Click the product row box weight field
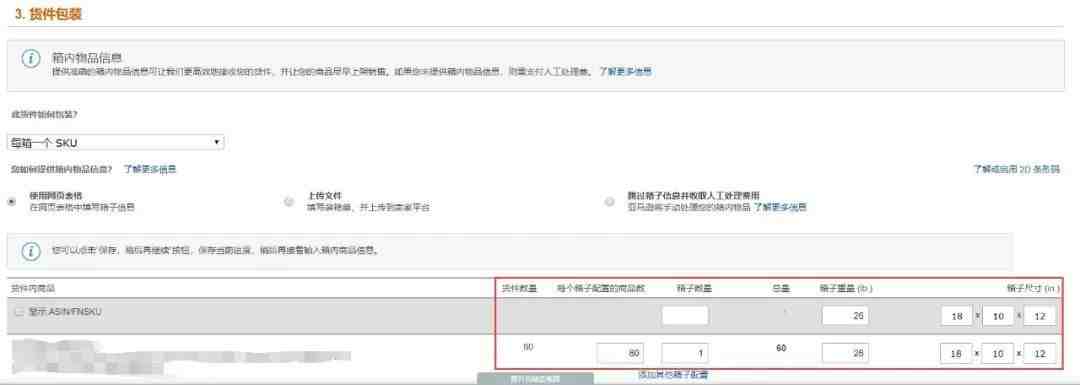The image size is (1080, 385). click(x=845, y=353)
